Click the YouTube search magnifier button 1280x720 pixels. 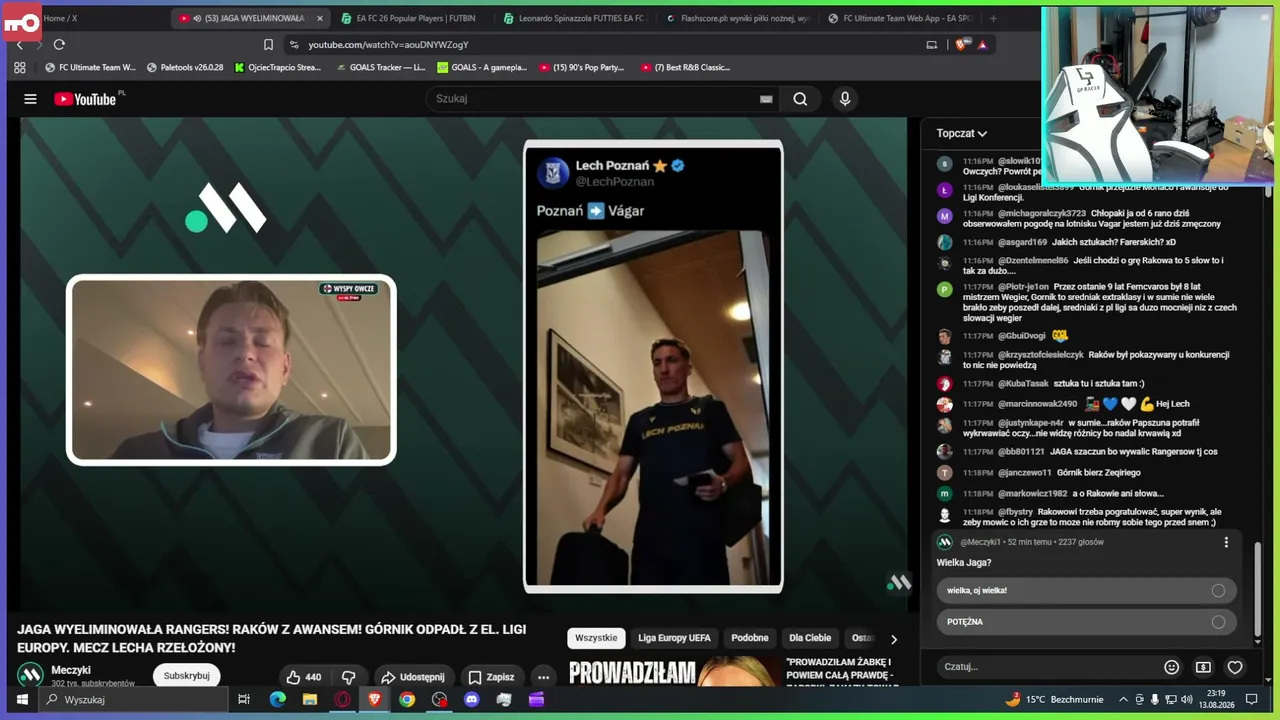click(800, 99)
